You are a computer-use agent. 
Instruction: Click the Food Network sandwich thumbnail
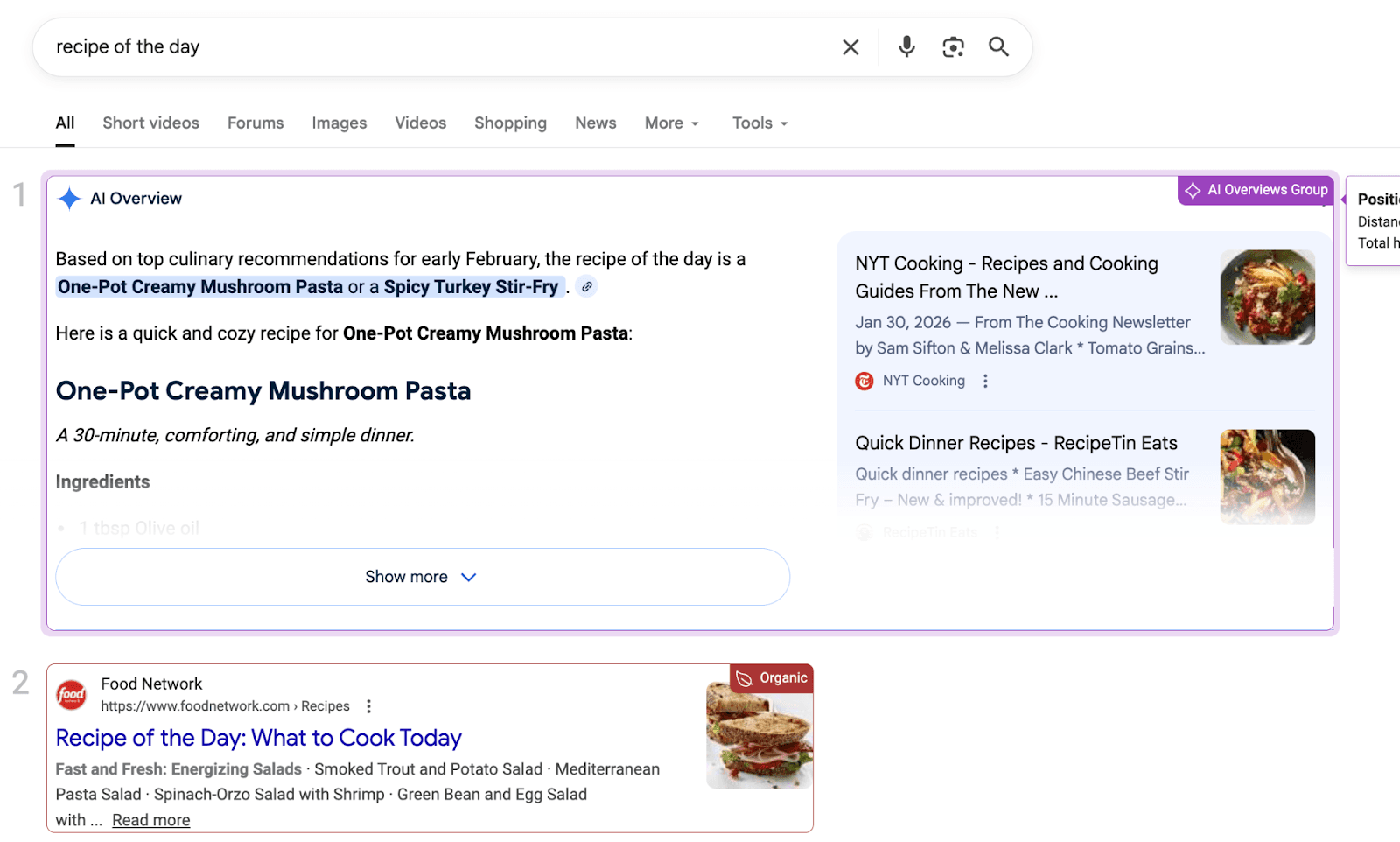click(x=759, y=735)
